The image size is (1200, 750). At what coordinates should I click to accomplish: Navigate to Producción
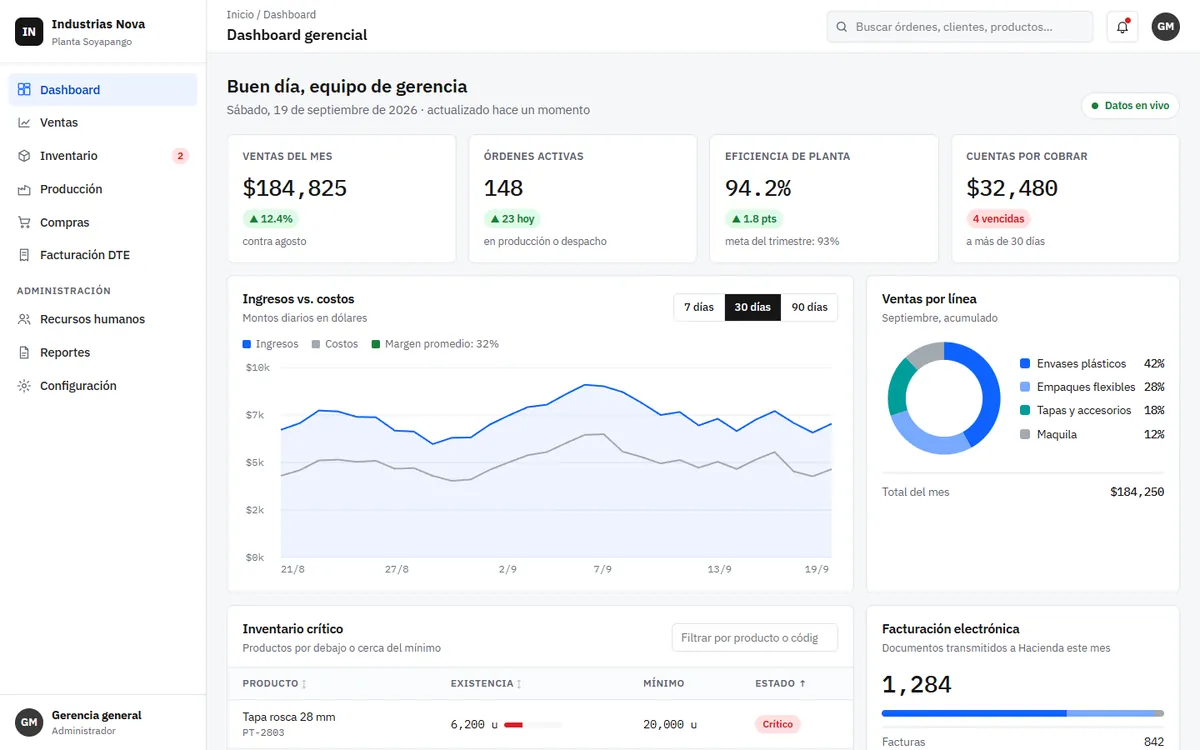click(x=103, y=189)
